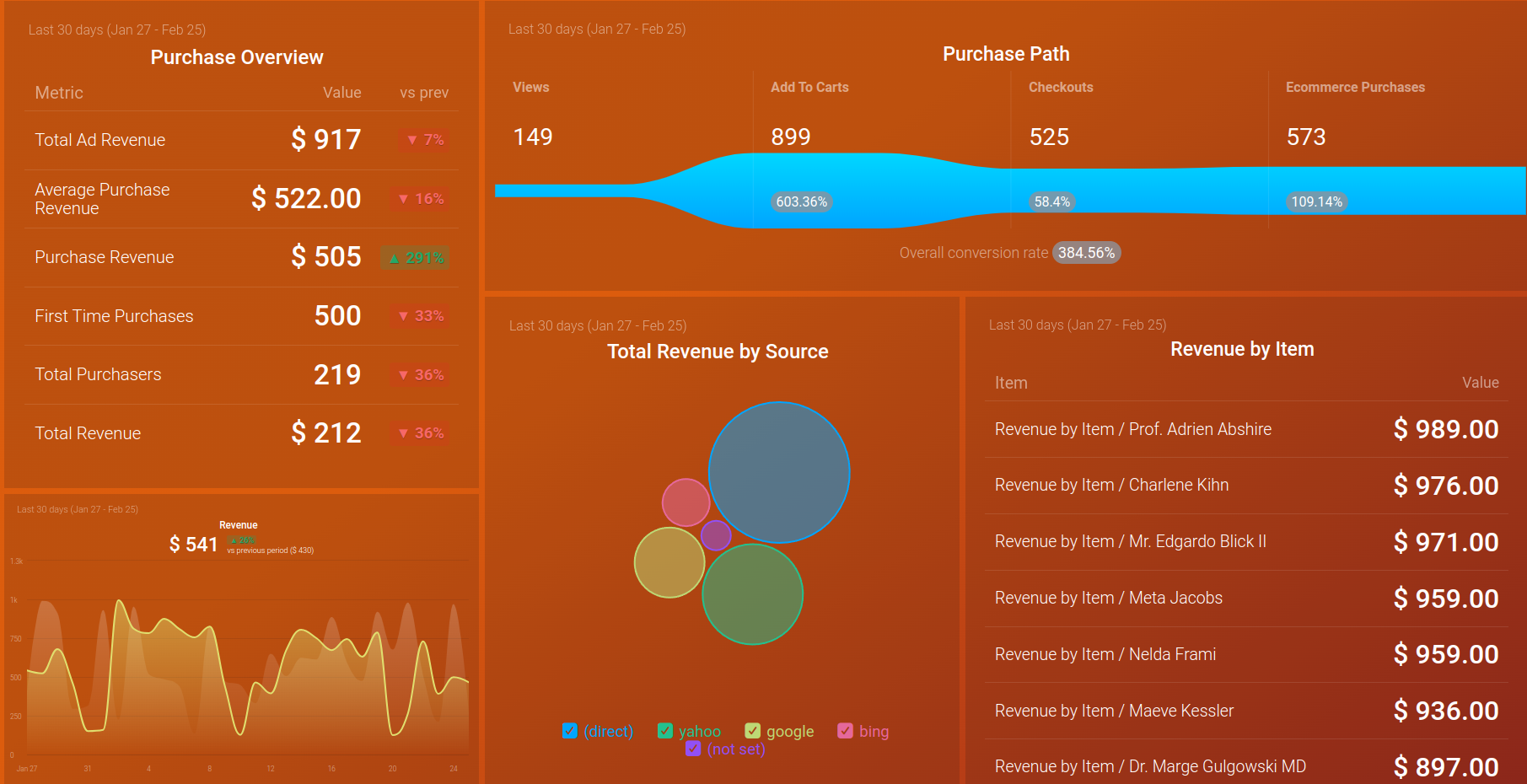Click the "603.36%" badge under Add To Carts

800,201
